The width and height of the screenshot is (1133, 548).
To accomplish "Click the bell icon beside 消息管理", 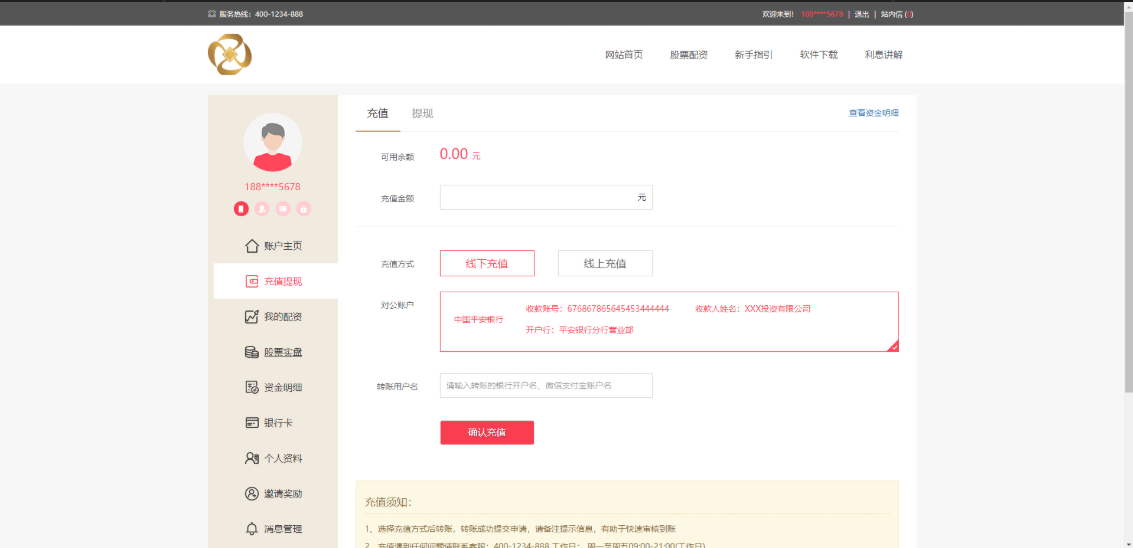I will 251,529.
